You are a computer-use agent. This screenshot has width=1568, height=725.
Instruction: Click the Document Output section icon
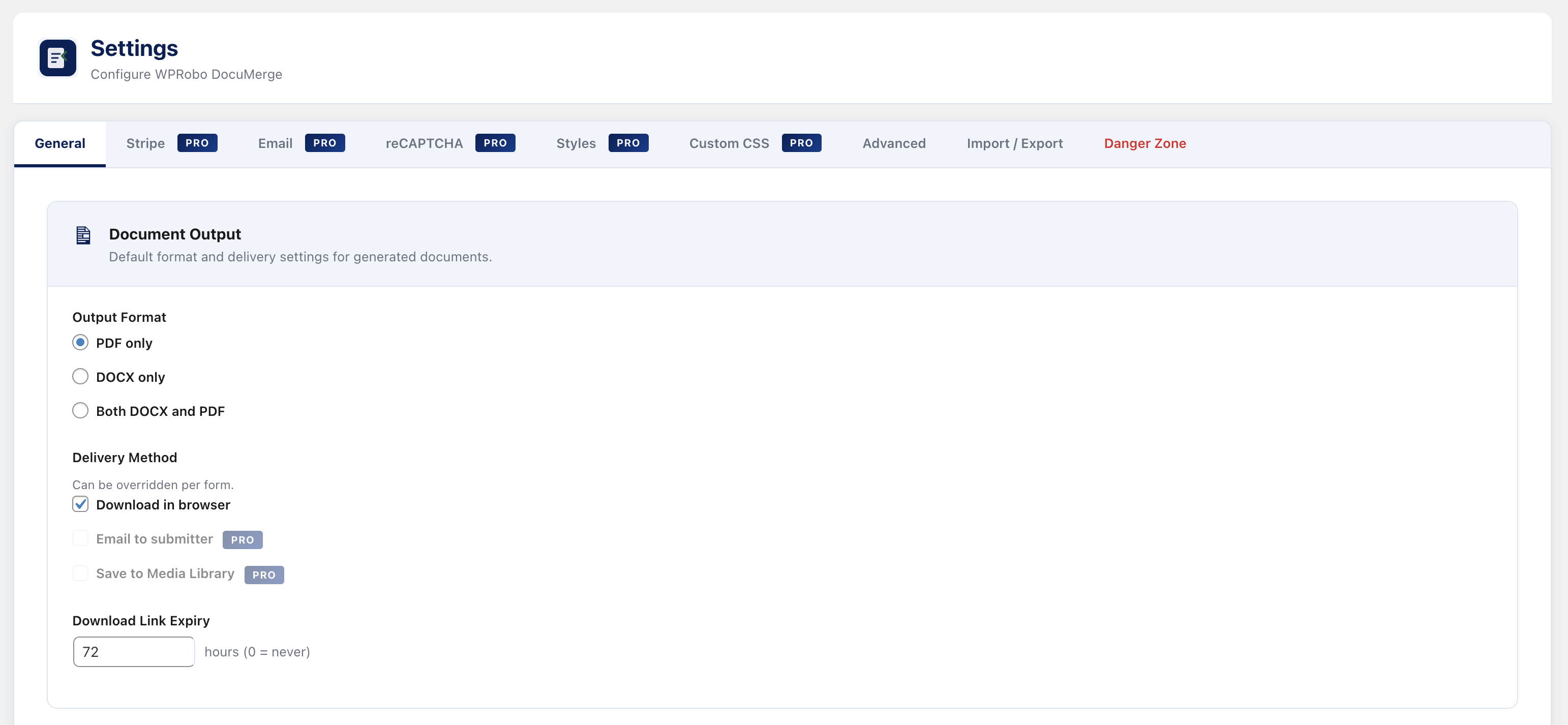pos(83,235)
